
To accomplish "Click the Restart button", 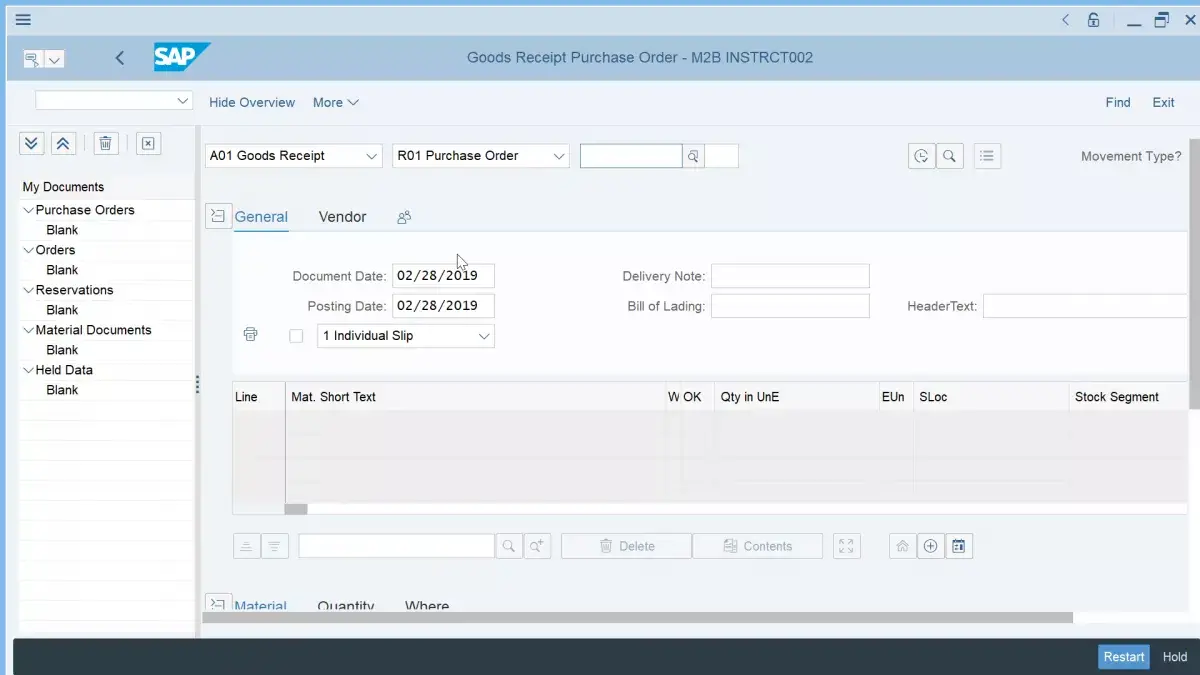I will pos(1124,657).
